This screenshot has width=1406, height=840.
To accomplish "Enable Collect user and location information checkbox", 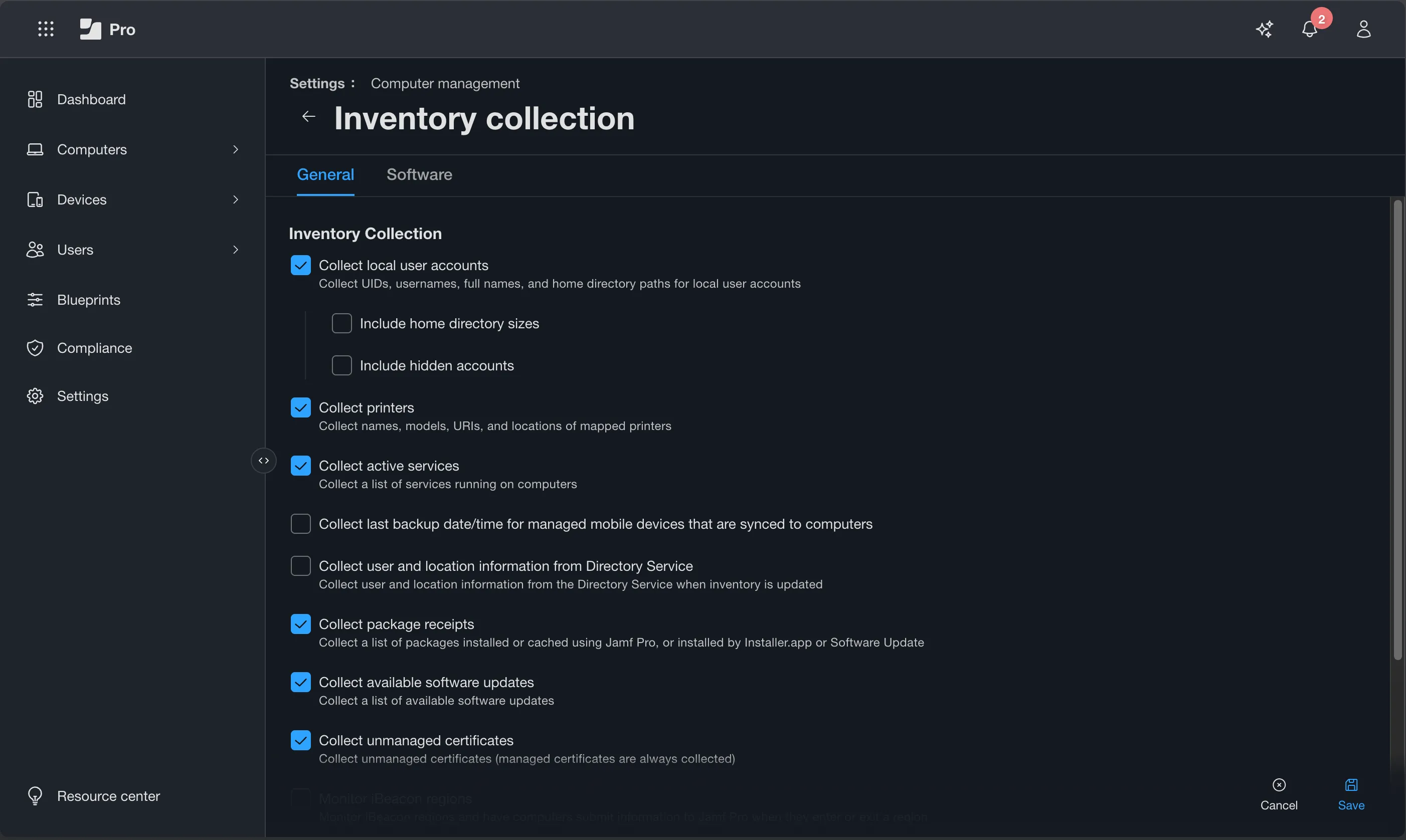I will pyautogui.click(x=301, y=566).
